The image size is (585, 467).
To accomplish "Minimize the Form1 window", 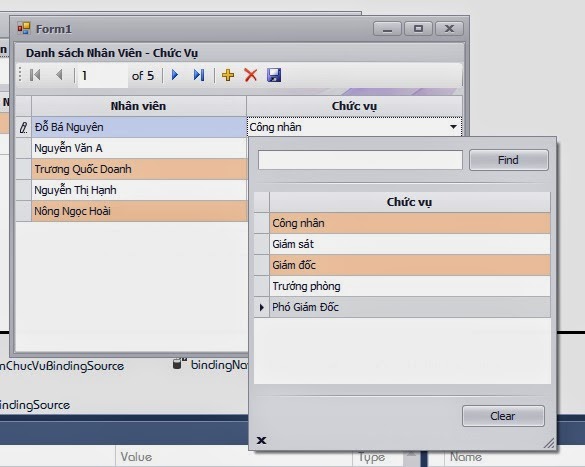I will coord(387,29).
